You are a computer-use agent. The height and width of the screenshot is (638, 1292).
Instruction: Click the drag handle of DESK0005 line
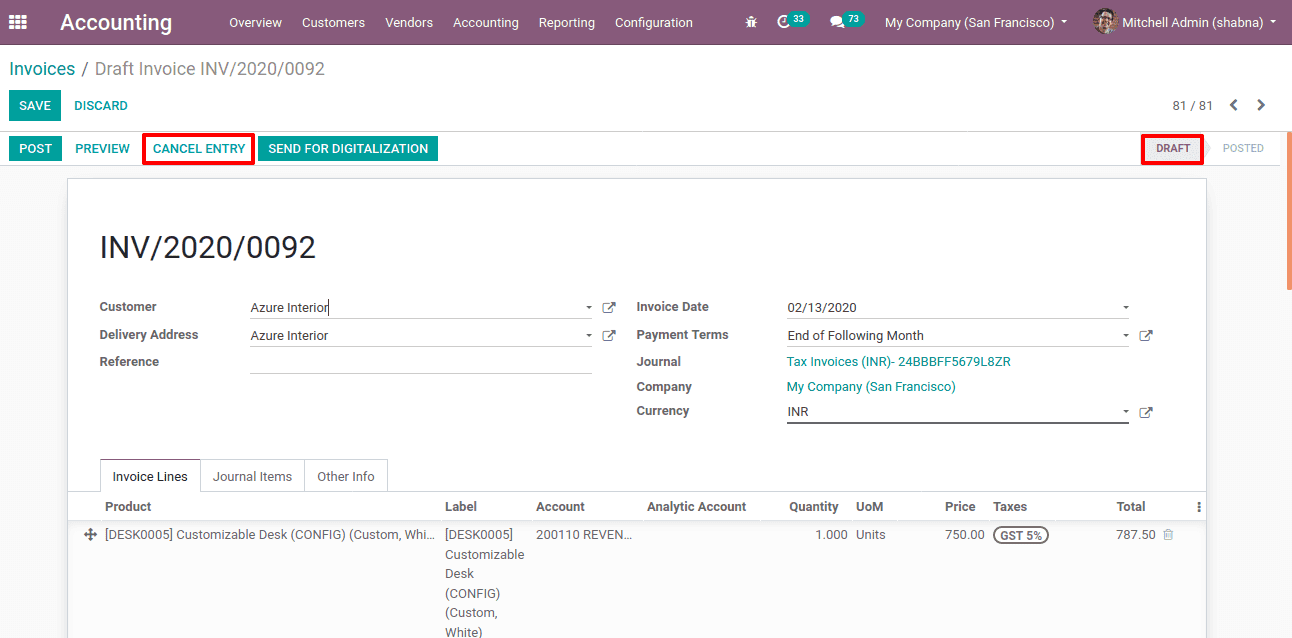(x=90, y=535)
